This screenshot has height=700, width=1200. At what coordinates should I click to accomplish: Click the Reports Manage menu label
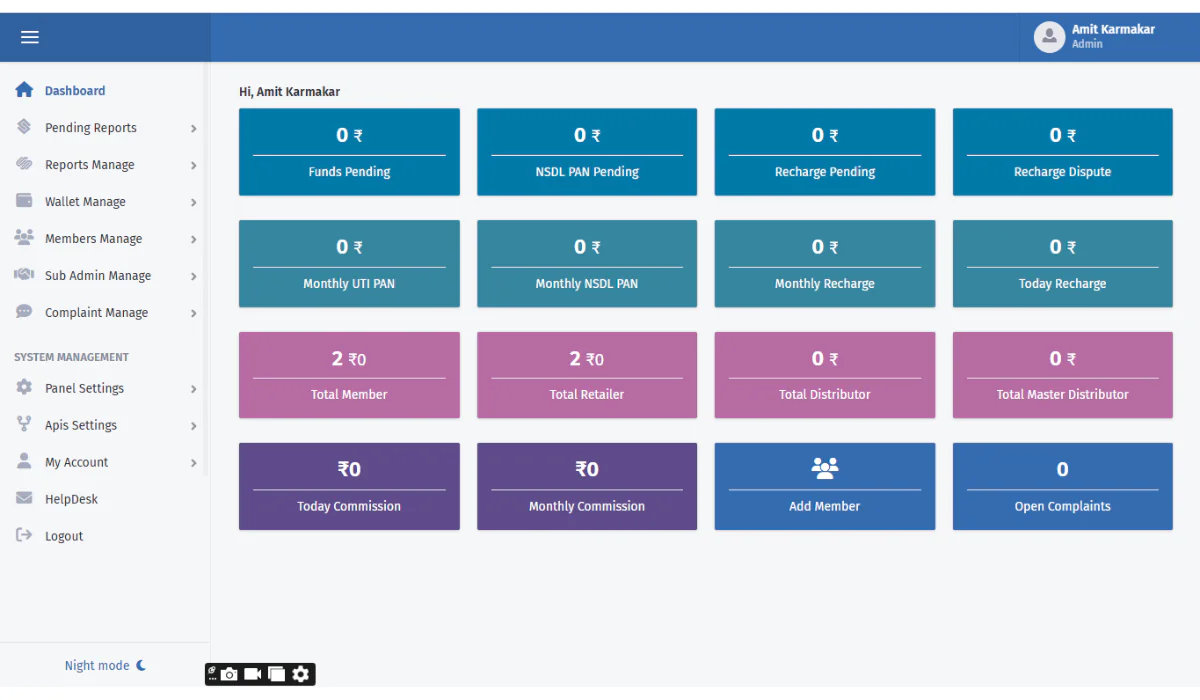pyautogui.click(x=90, y=165)
